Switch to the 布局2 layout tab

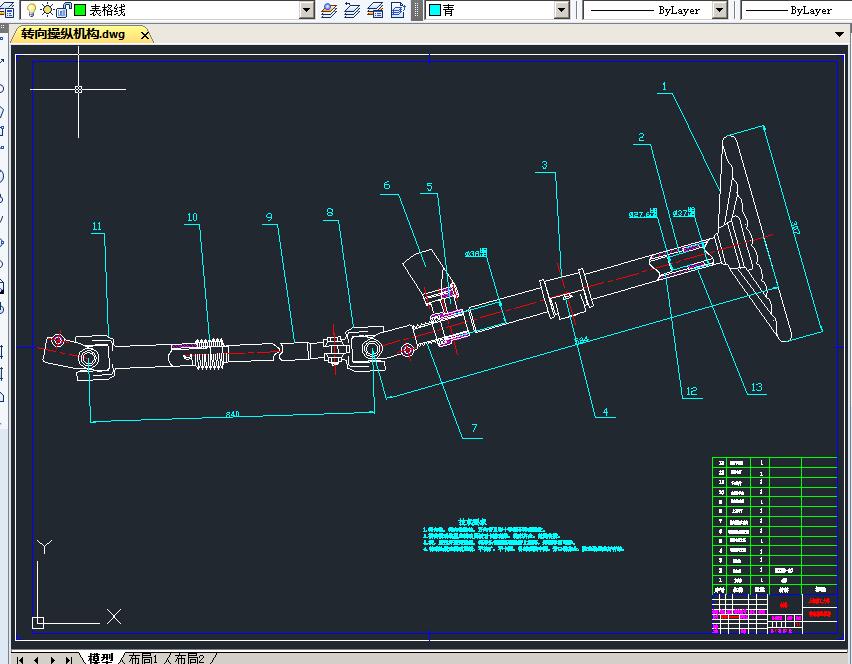tap(189, 658)
